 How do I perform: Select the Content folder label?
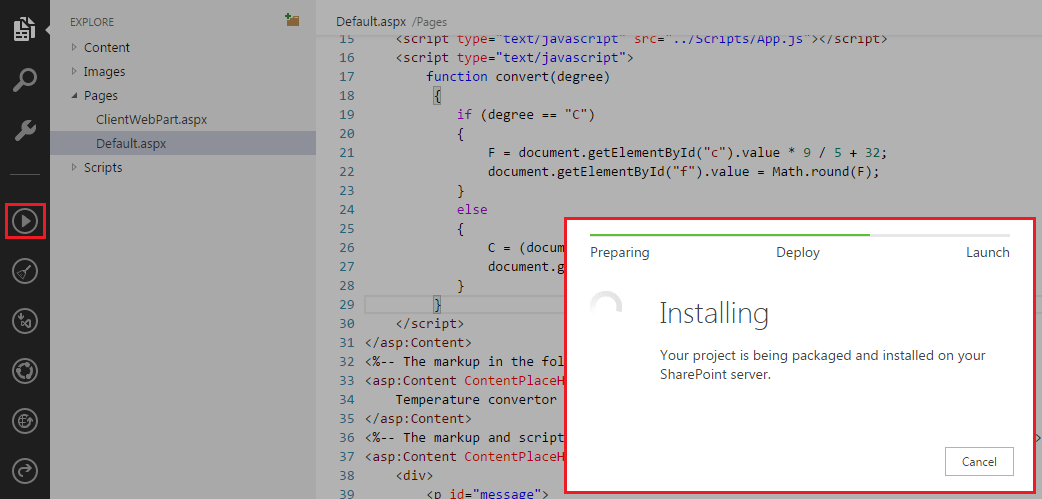(x=107, y=47)
